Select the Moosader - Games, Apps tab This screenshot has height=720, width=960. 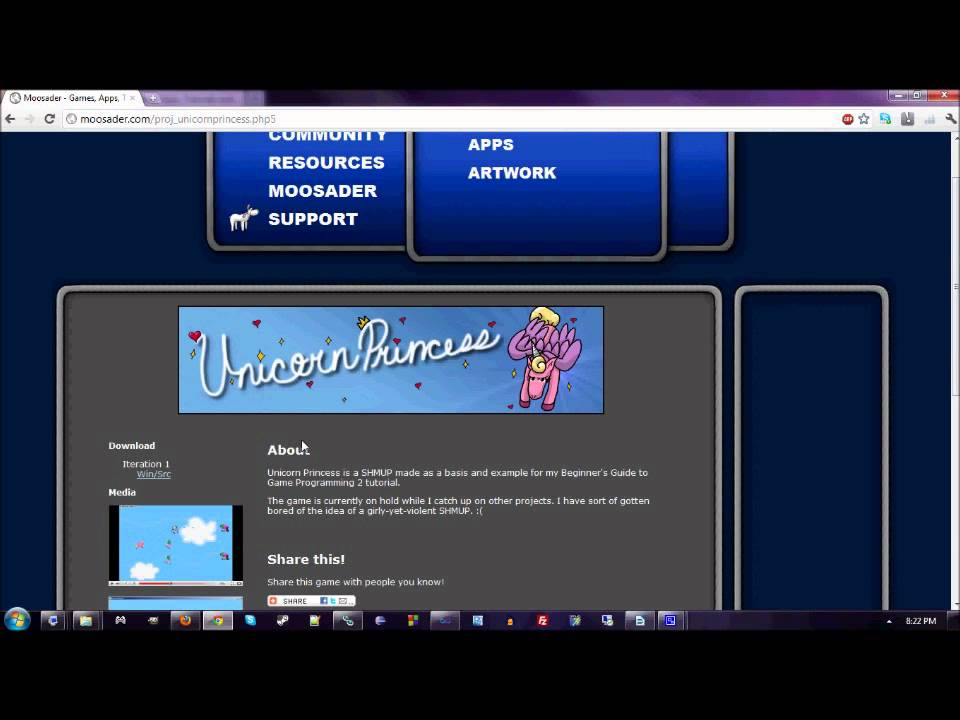pyautogui.click(x=71, y=98)
